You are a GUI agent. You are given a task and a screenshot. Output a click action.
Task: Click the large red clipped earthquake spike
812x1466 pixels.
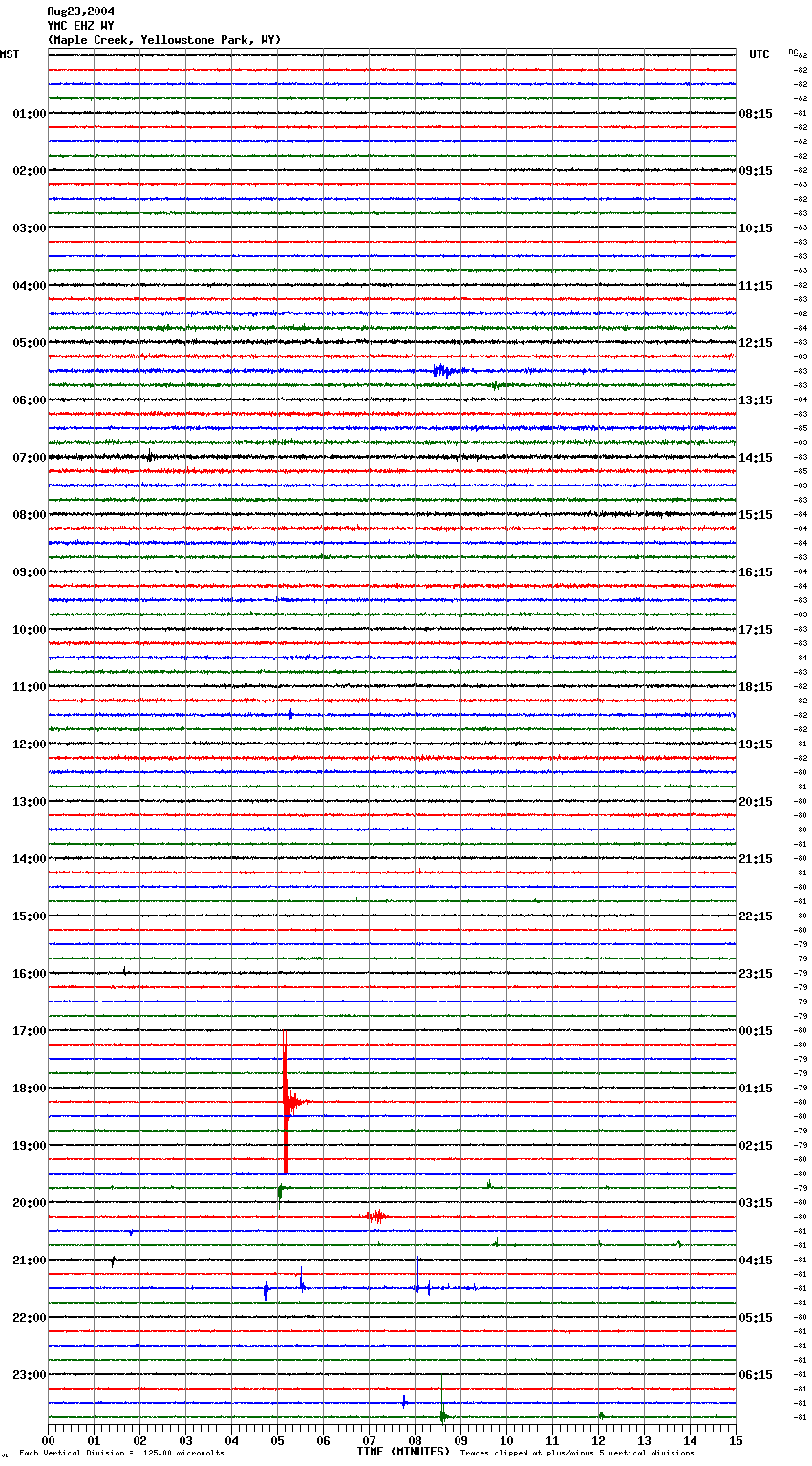click(286, 1102)
